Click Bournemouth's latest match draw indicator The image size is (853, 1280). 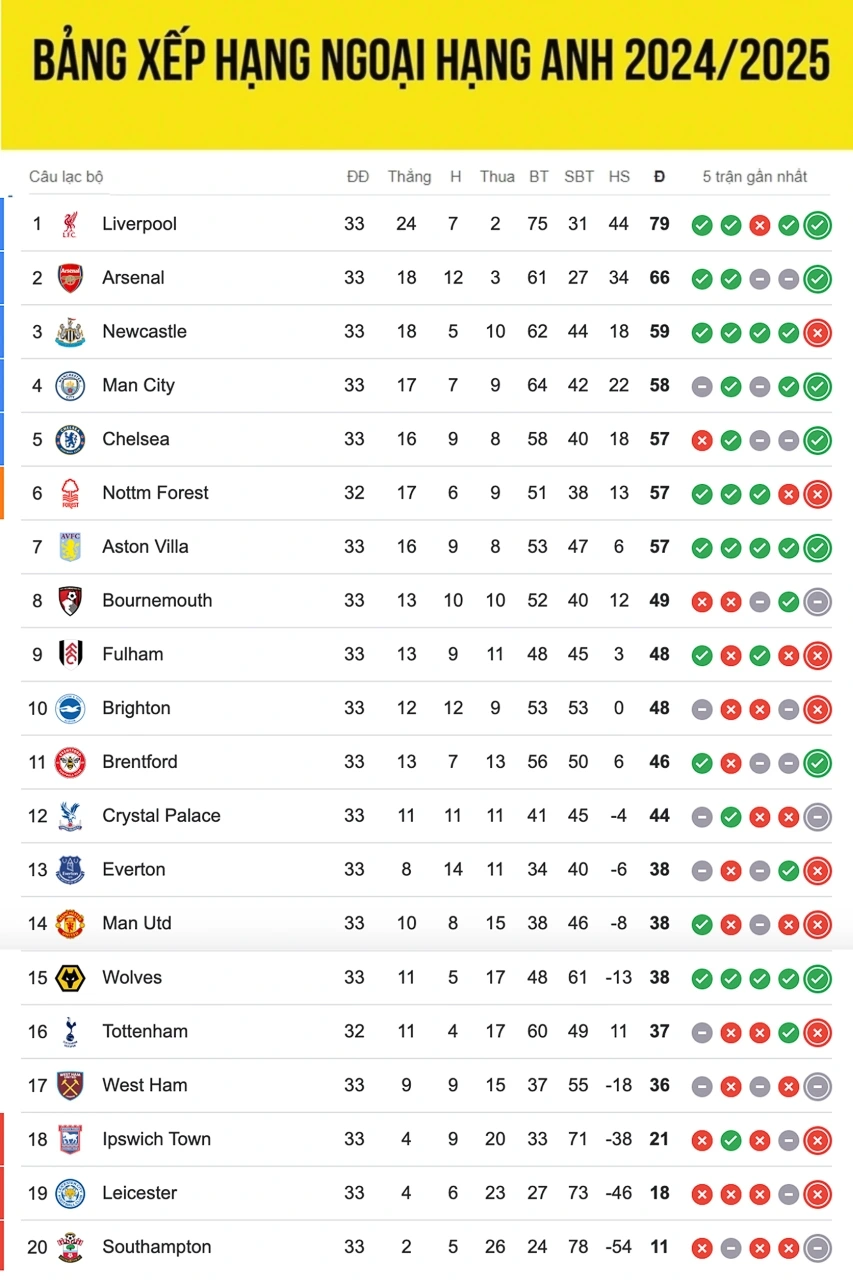818,602
